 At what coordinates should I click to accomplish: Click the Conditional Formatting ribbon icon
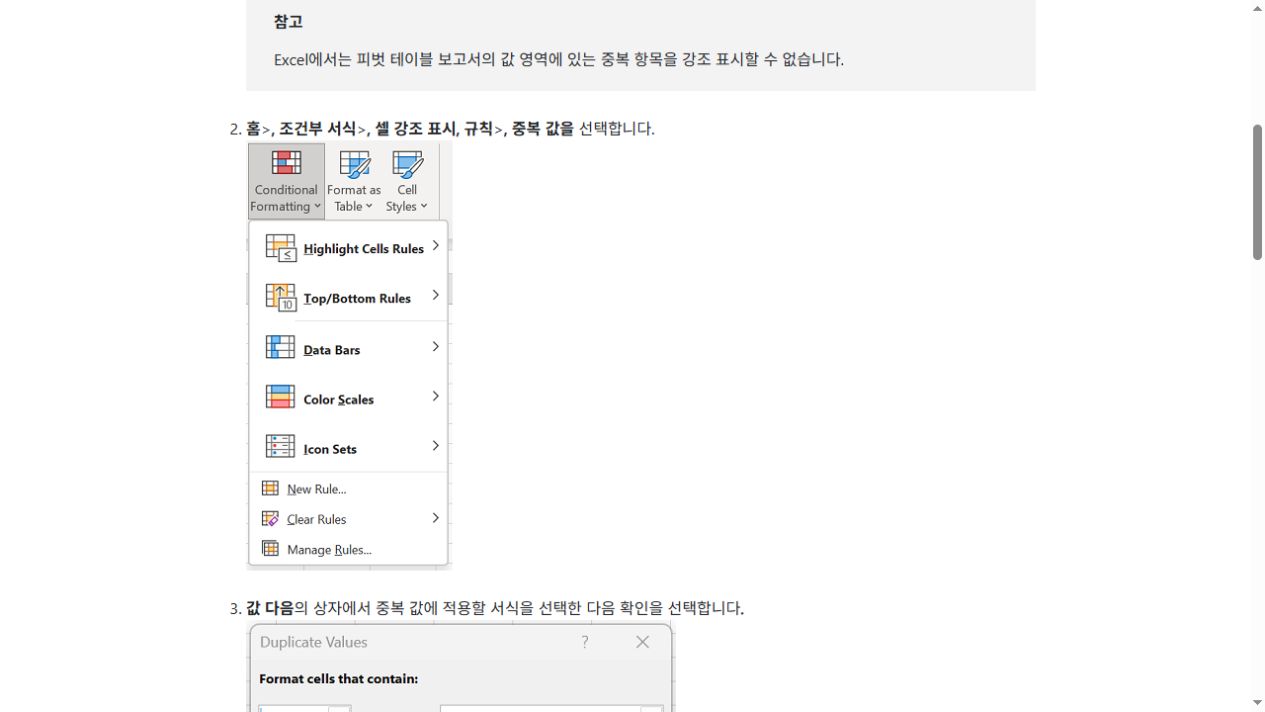pos(286,163)
